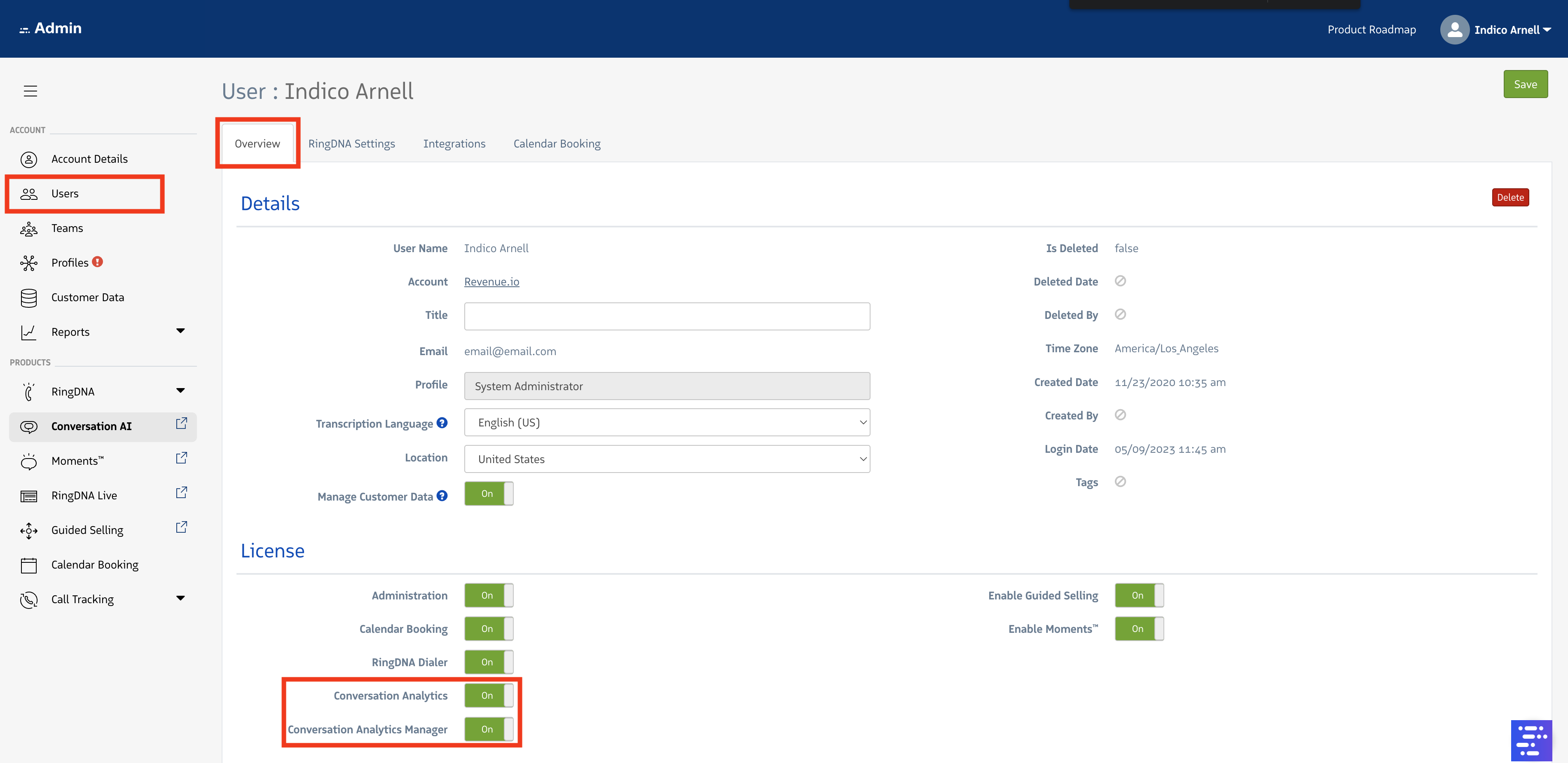Open the Revenue.io account link
1568x763 pixels.
pos(491,282)
